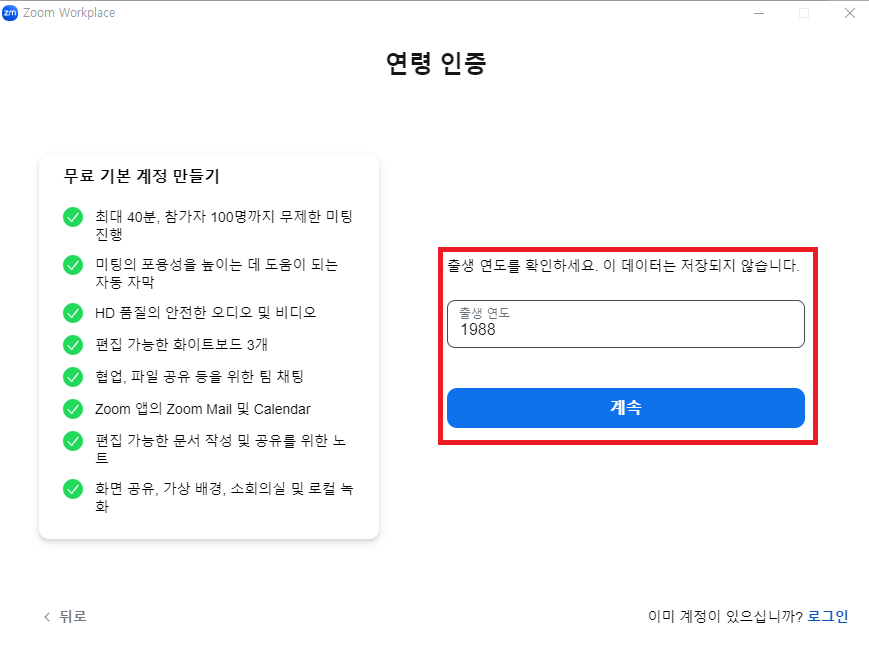Screen dimensions: 869x655
Task: Click the back chevron before 뒤로
Action: pos(46,616)
